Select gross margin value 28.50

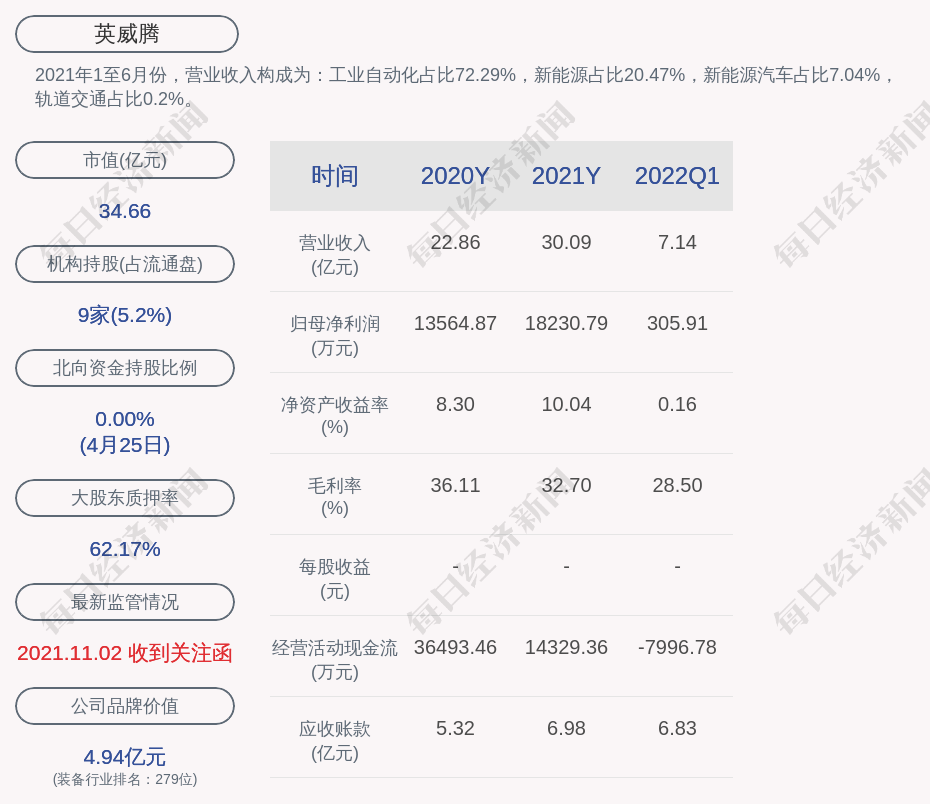point(677,485)
